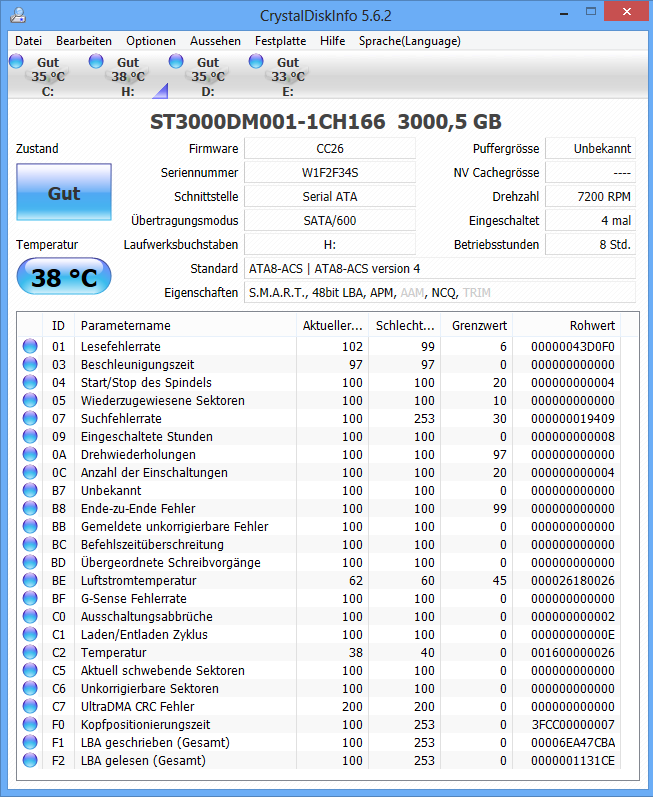Select drive H: status orb
The width and height of the screenshot is (653, 797).
96,62
